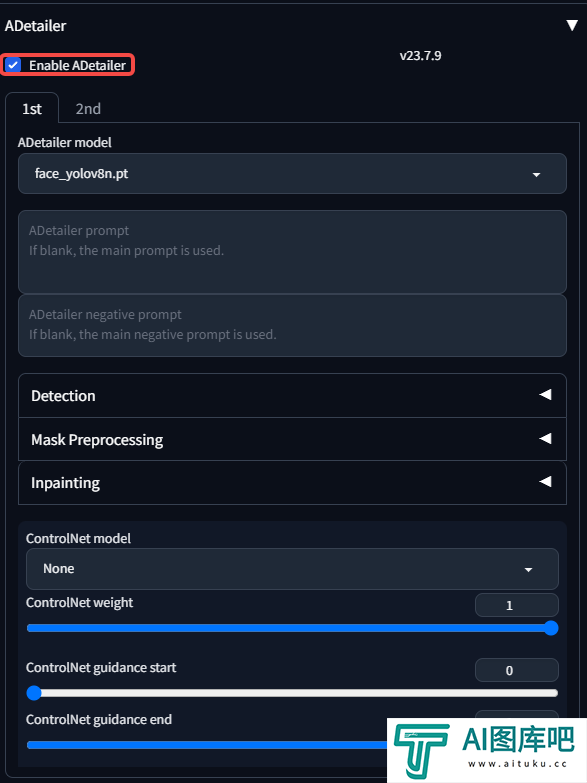Expand the Mask Preprocessing section
This screenshot has height=783, width=587.
click(292, 439)
